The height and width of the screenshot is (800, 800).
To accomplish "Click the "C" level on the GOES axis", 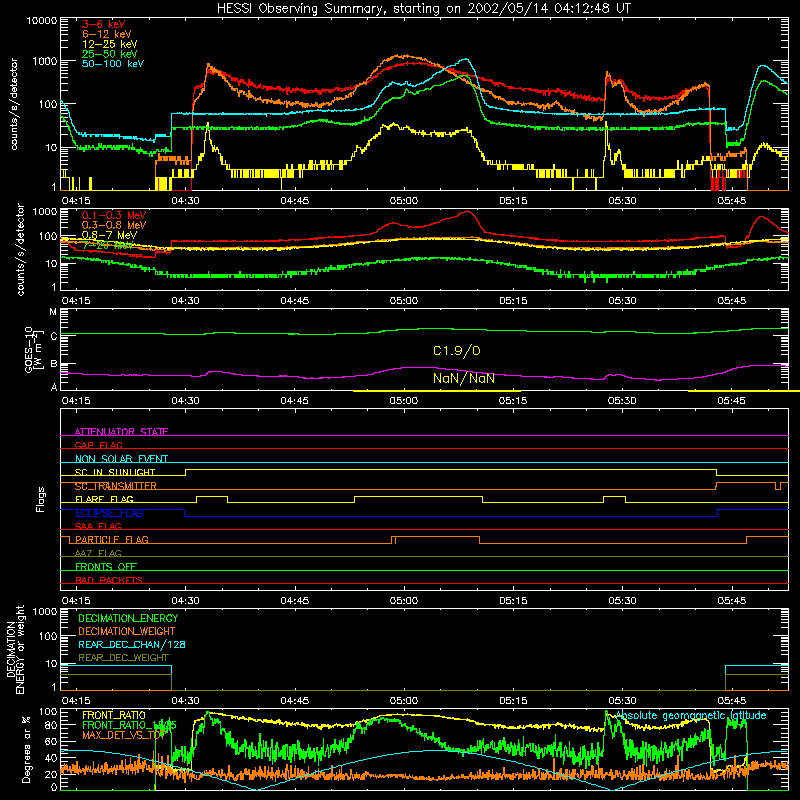I will tap(54, 336).
